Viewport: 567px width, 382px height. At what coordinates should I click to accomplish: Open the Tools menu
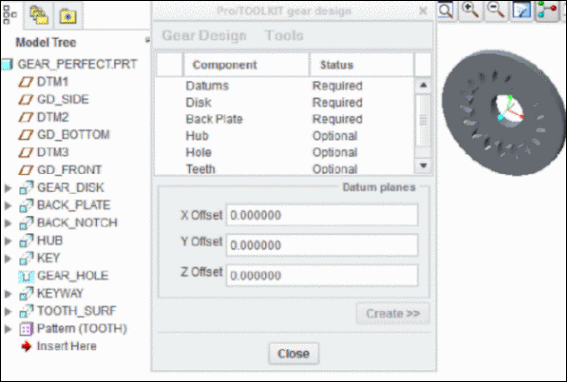pos(284,35)
